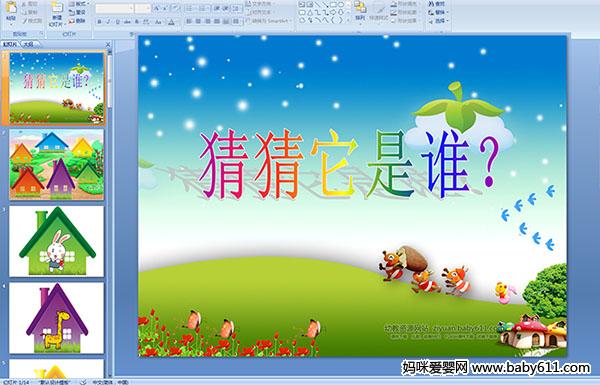Toggle Italic text formatting
600x385 pixels.
pyautogui.click(x=108, y=22)
